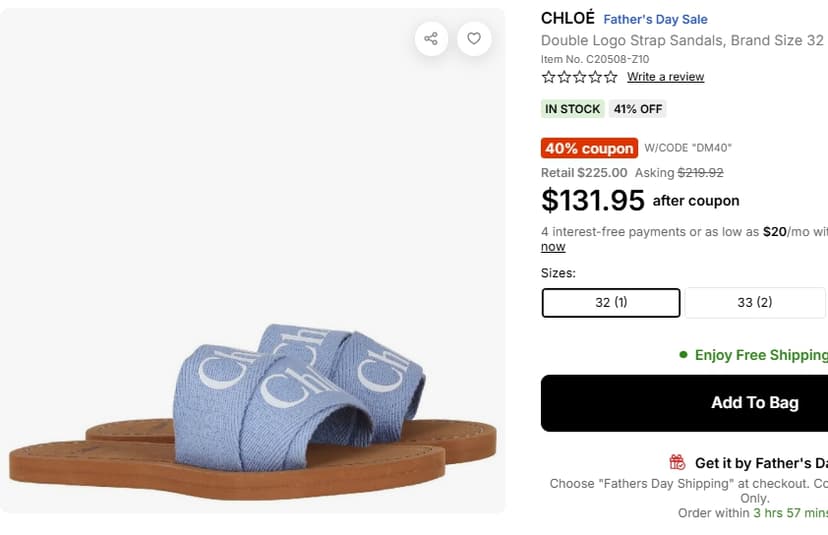Click the 41% OFF badge
Viewport: 828px width, 535px height.
[x=638, y=109]
